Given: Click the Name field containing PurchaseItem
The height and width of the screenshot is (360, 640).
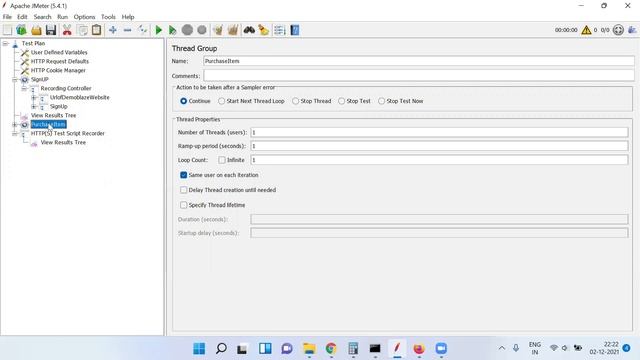Looking at the screenshot, I should 419,61.
